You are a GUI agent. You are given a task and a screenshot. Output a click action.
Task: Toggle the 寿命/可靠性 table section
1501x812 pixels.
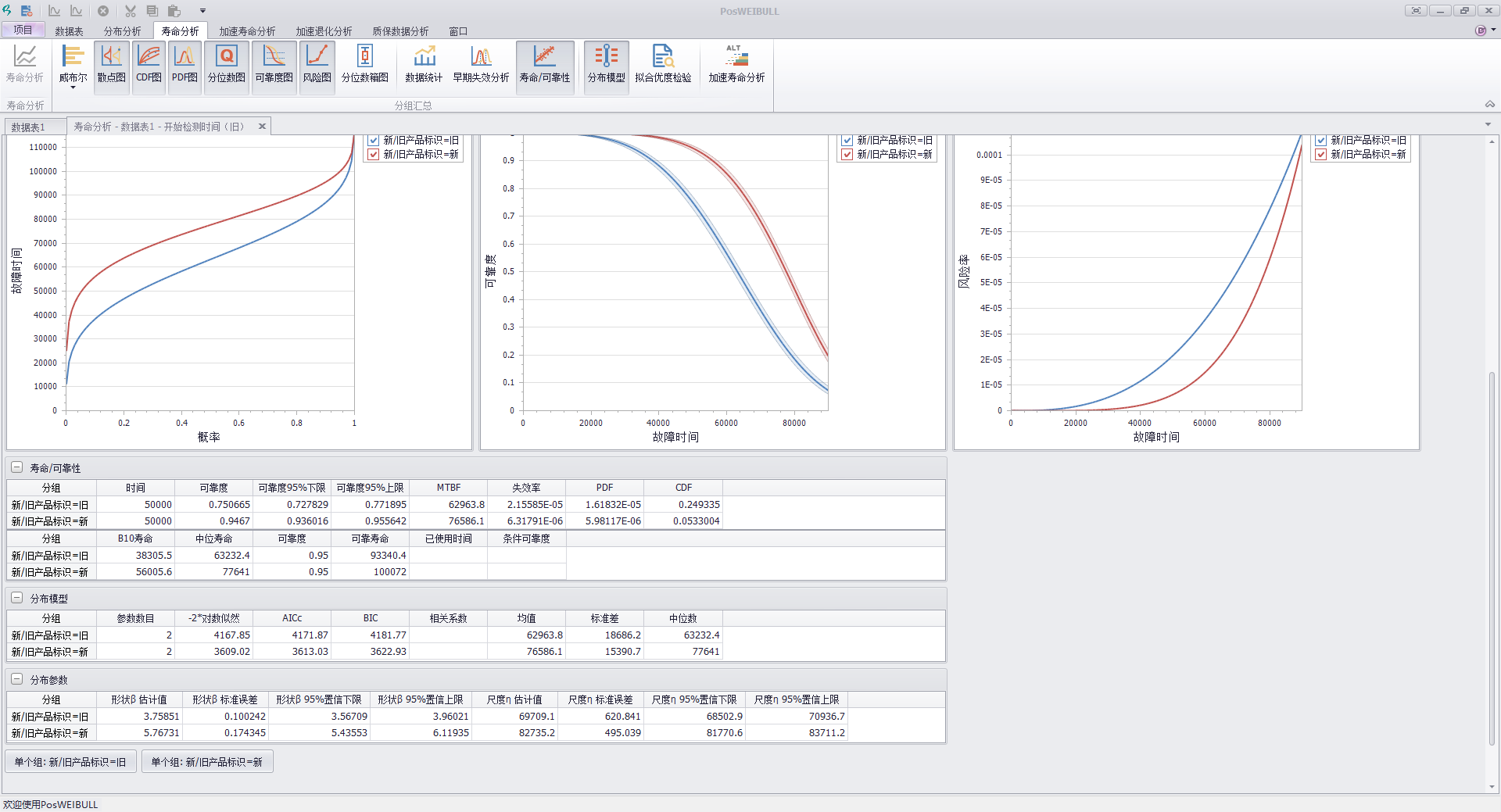[x=545, y=67]
